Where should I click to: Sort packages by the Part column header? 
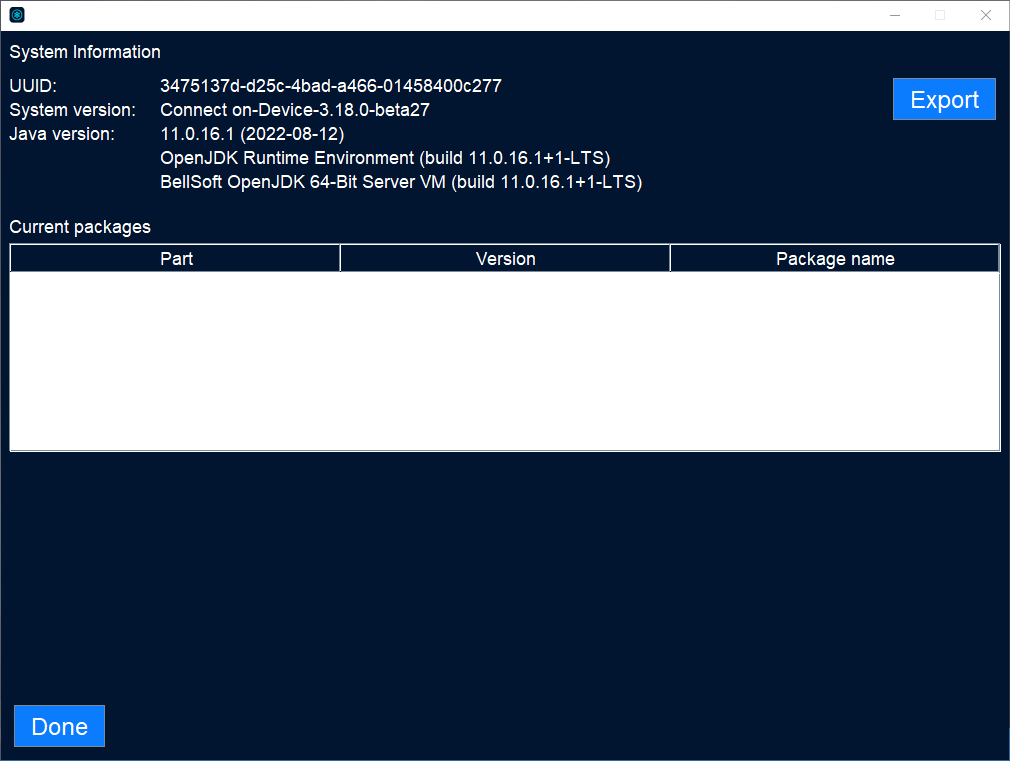point(176,258)
